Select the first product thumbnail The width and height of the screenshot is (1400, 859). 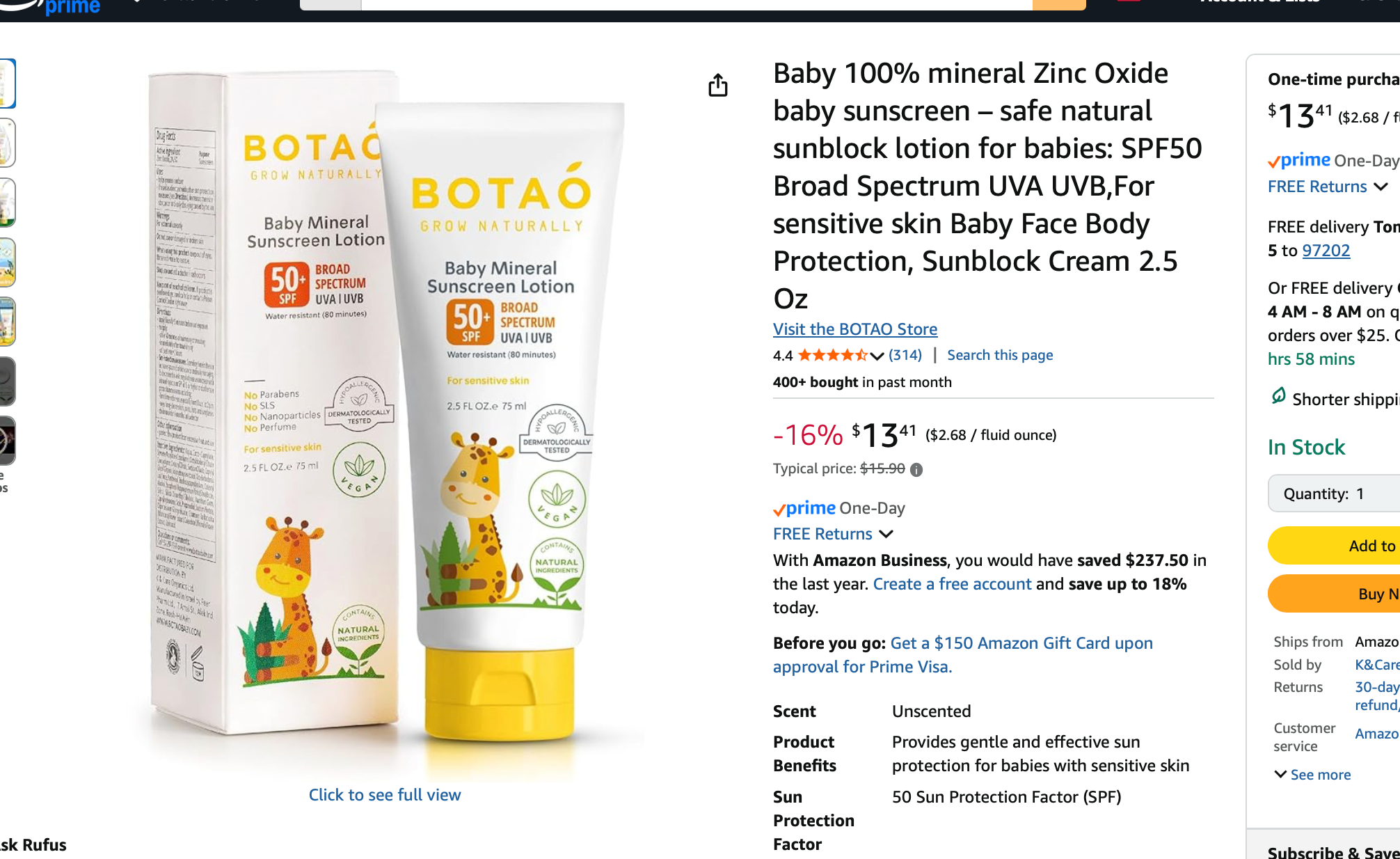coord(7,84)
